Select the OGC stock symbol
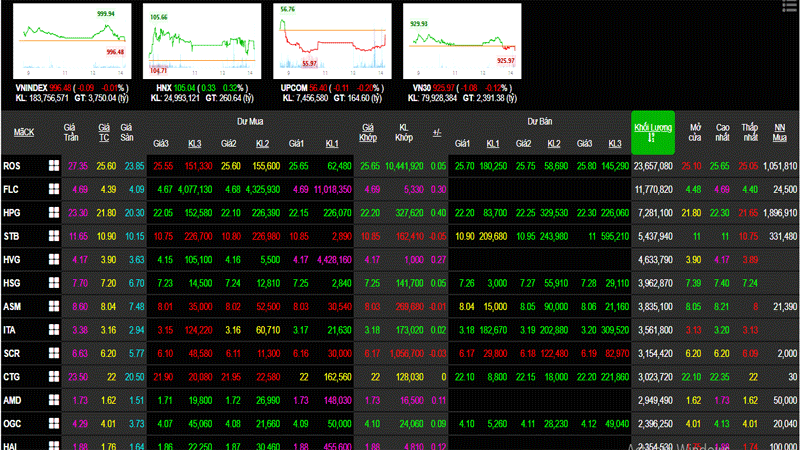 (x=12, y=424)
